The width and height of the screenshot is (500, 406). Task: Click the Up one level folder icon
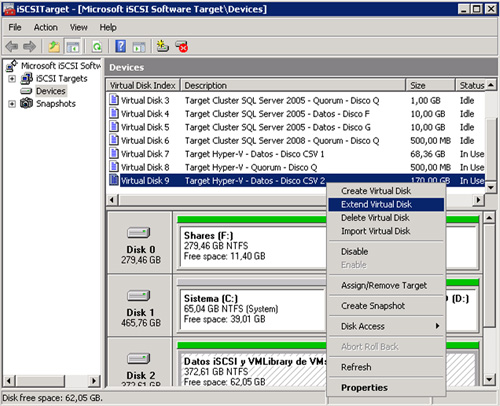54,46
